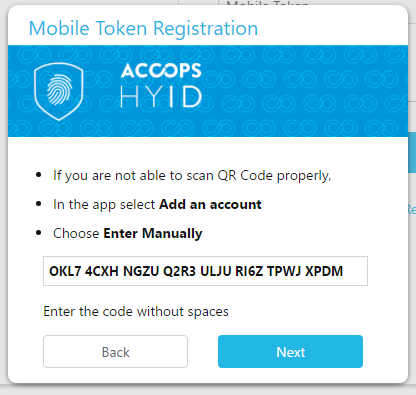Image resolution: width=416 pixels, height=395 pixels.
Task: Click 'Enter the code without spaces' label
Action: click(x=136, y=311)
